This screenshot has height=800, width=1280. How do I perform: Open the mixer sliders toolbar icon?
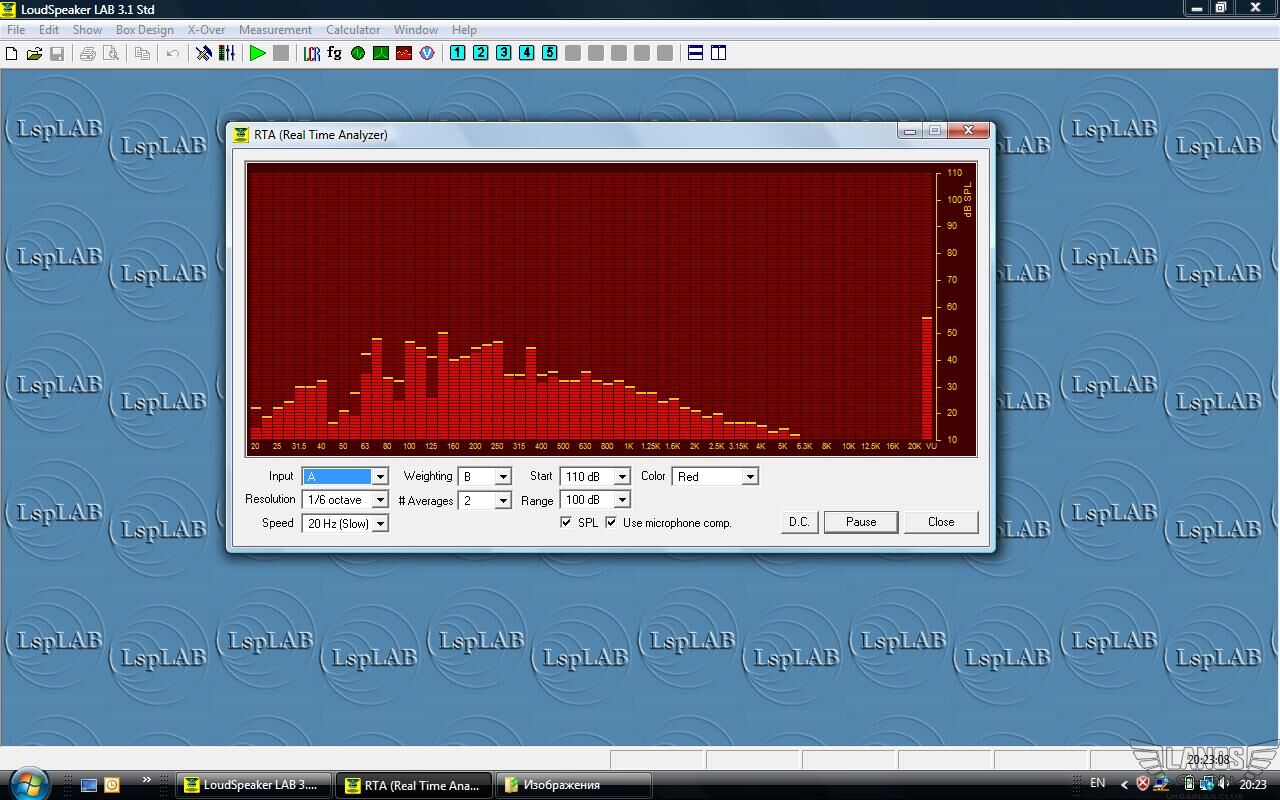227,53
